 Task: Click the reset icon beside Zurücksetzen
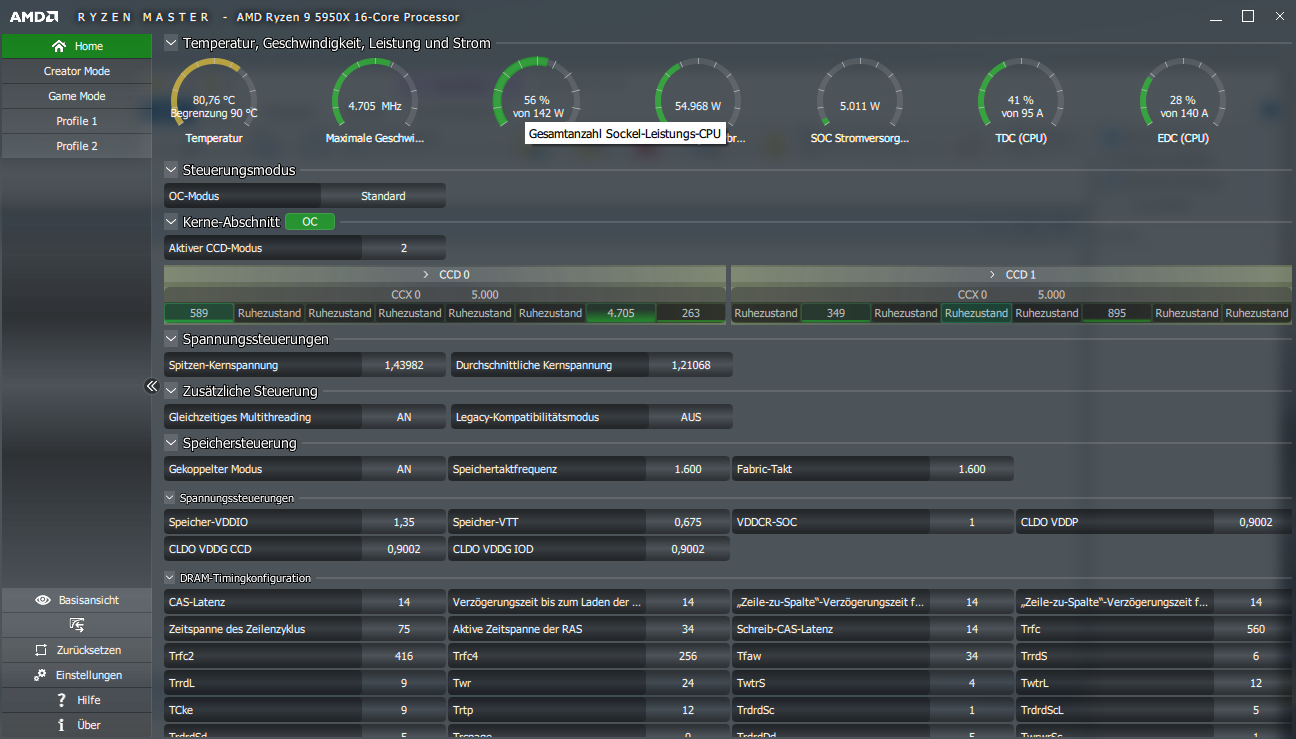click(41, 650)
